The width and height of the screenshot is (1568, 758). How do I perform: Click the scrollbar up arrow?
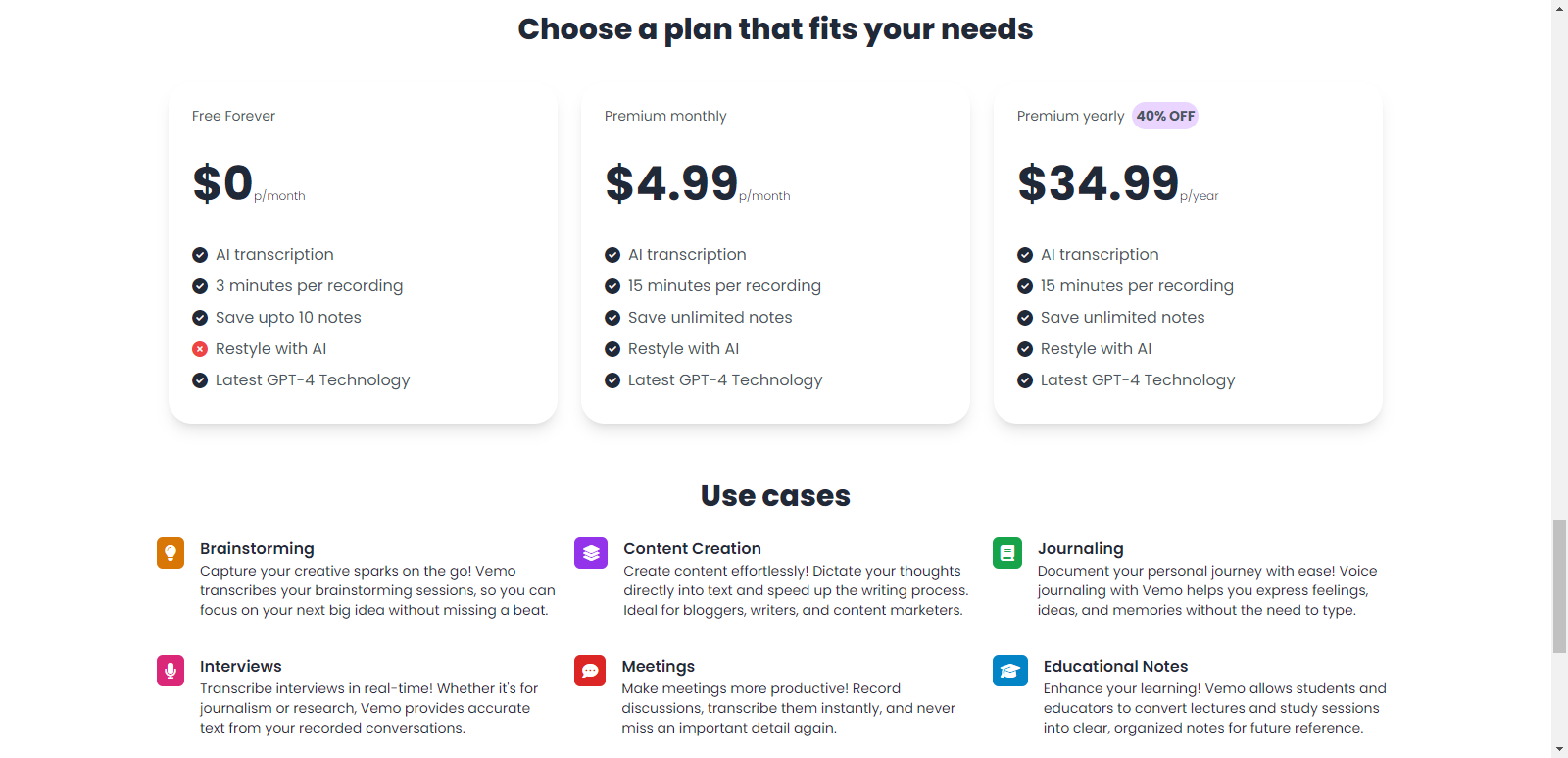pyautogui.click(x=1559, y=8)
